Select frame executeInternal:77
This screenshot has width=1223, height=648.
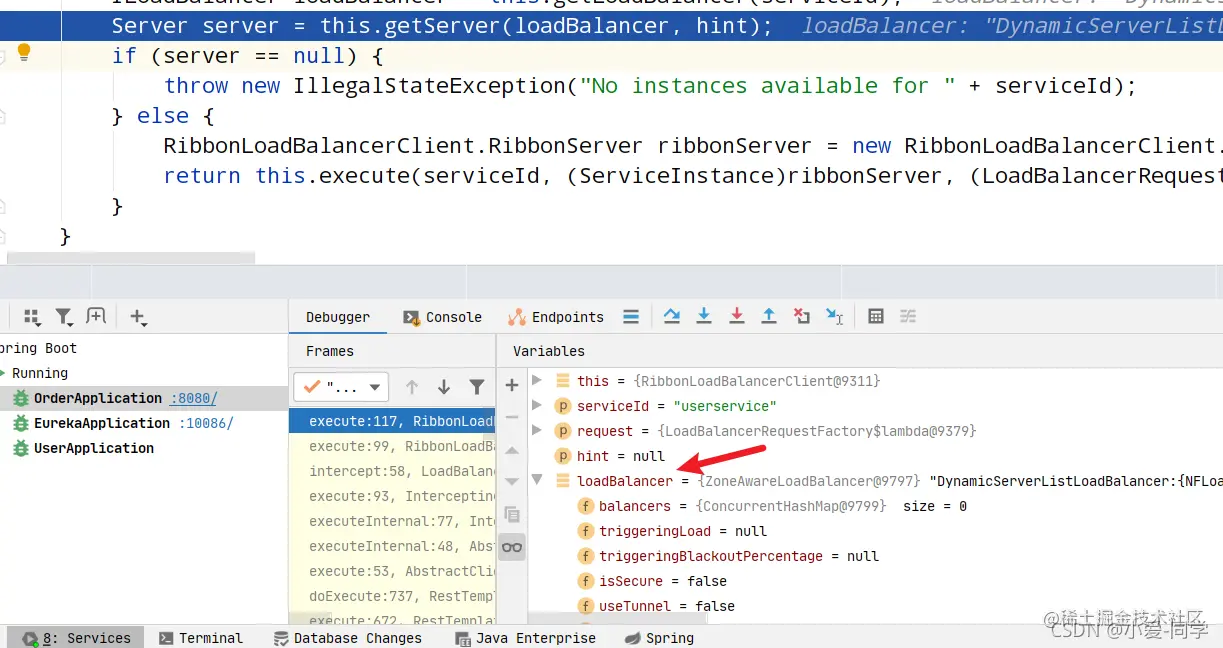[x=392, y=521]
